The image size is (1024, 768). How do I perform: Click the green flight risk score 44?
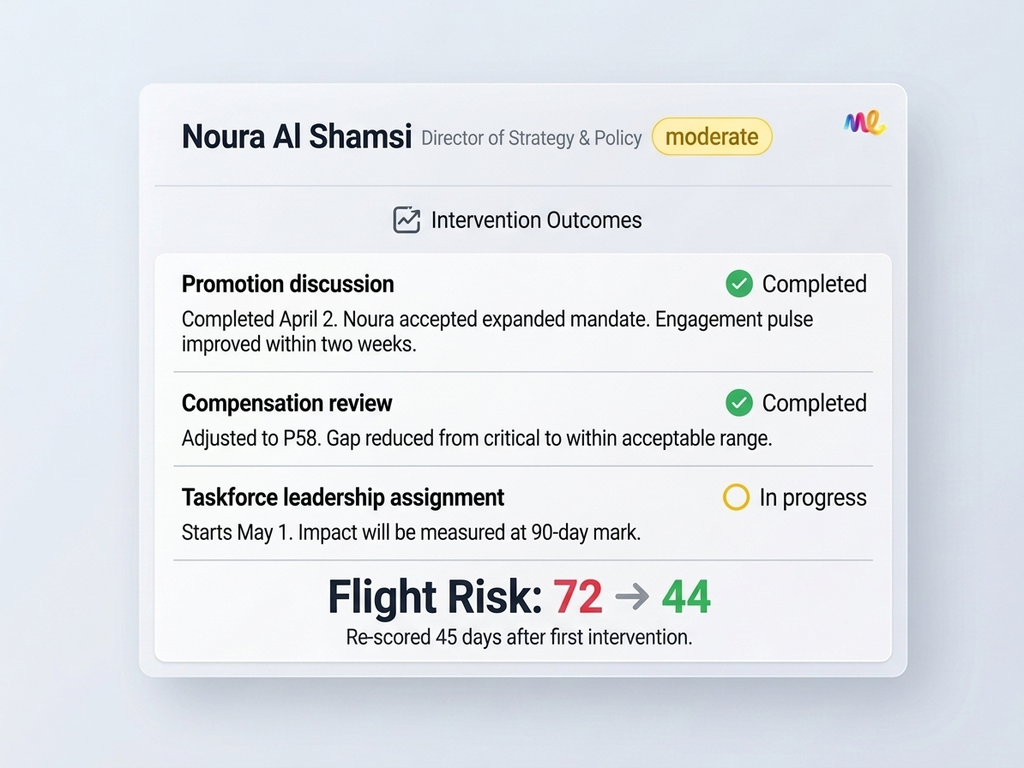tap(685, 598)
